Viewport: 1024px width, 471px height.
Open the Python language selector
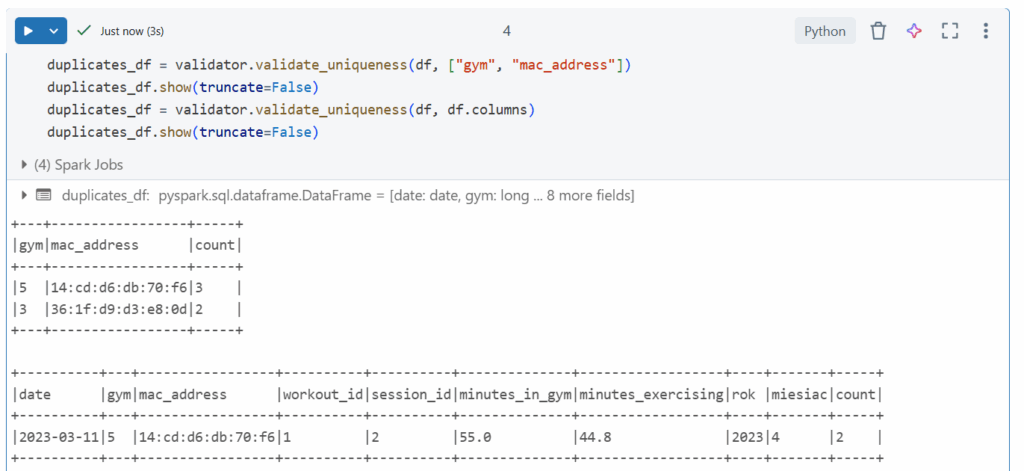(825, 31)
